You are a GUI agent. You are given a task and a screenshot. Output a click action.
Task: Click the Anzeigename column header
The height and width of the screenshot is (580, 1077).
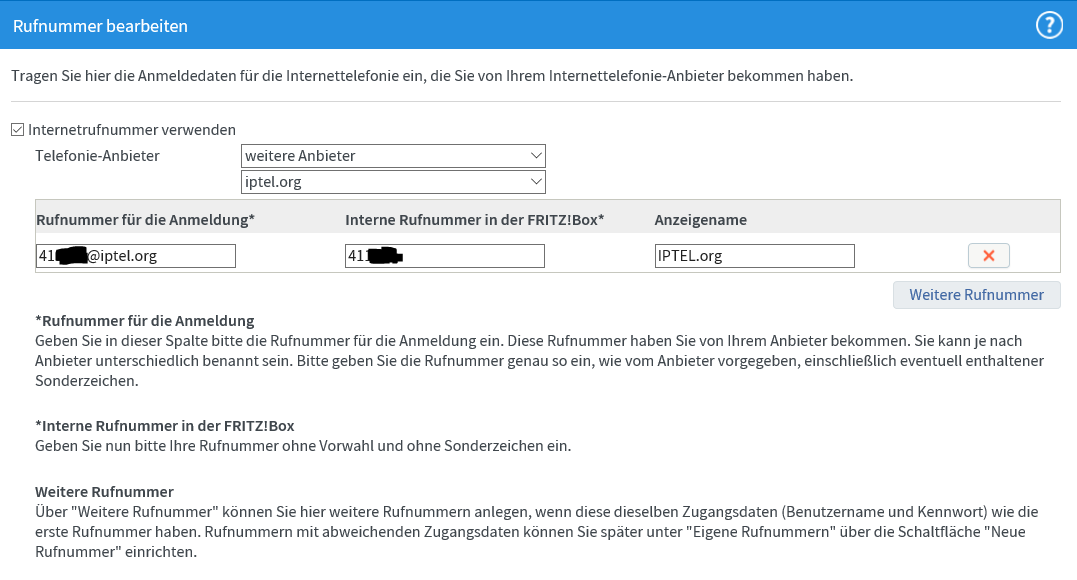(700, 219)
